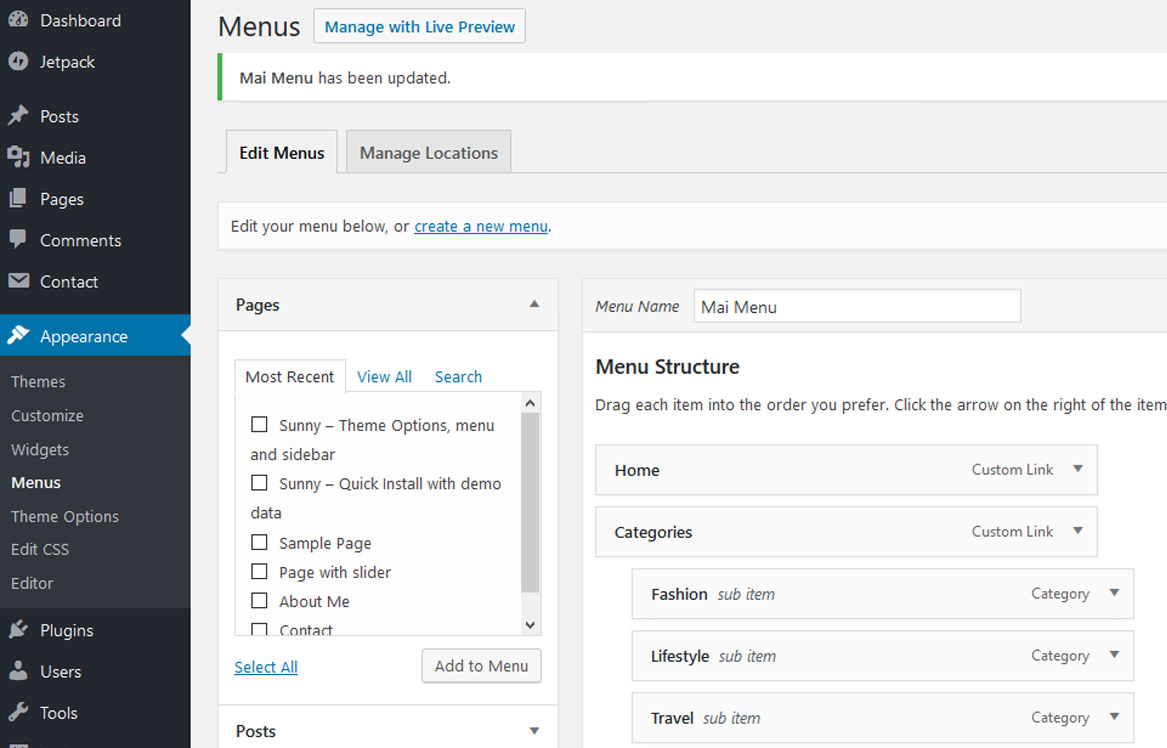Click the Media library icon
This screenshot has height=748, width=1167.
[19, 157]
